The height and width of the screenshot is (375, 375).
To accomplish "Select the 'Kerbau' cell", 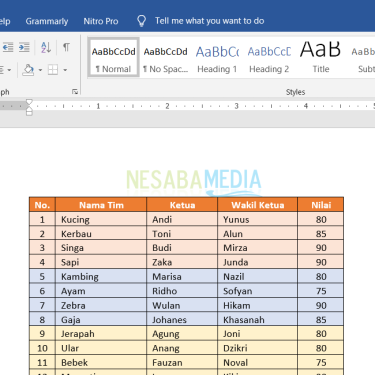I will [x=101, y=234].
